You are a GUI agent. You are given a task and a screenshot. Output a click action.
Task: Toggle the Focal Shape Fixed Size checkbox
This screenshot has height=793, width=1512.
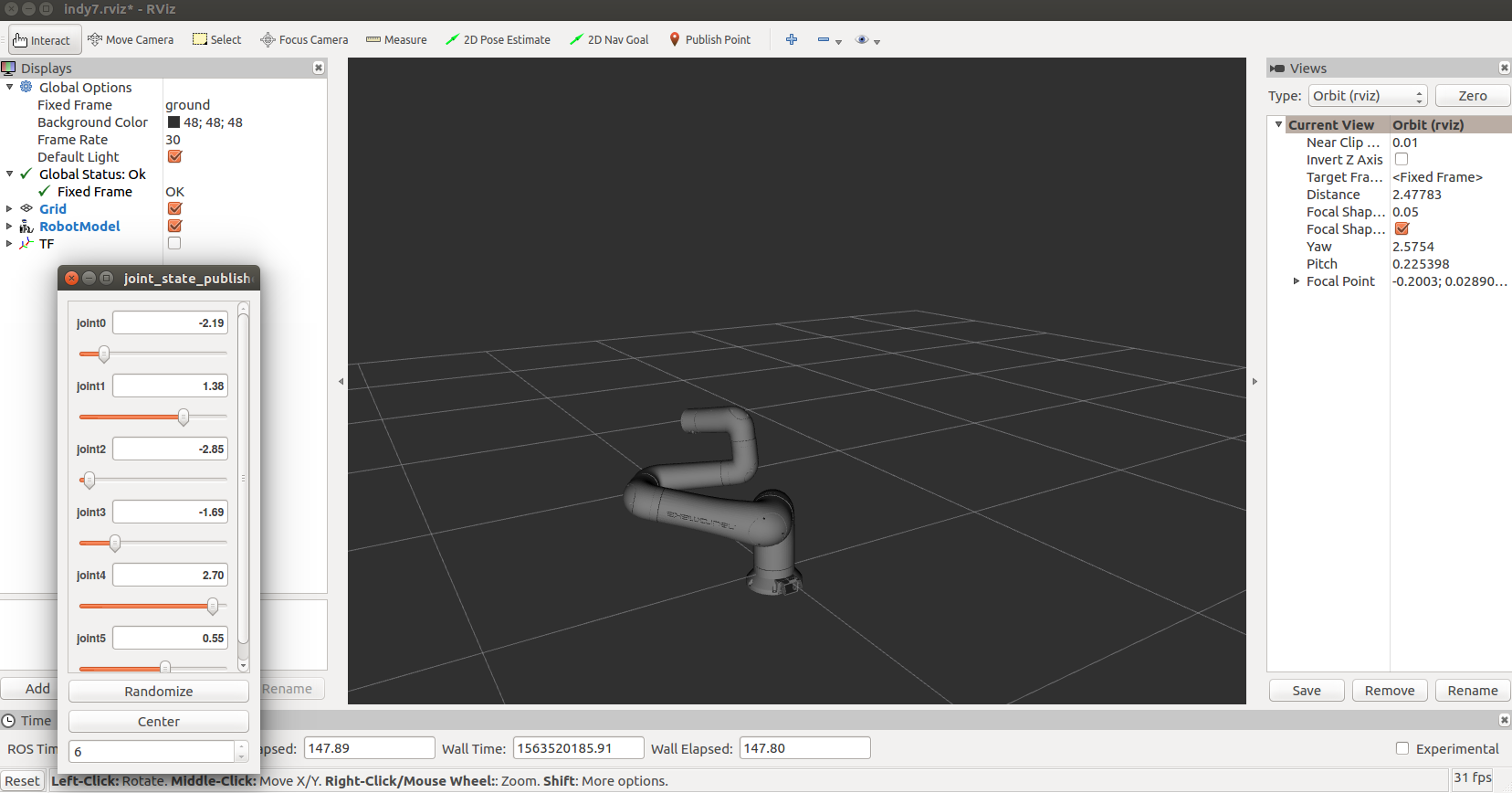(1402, 228)
